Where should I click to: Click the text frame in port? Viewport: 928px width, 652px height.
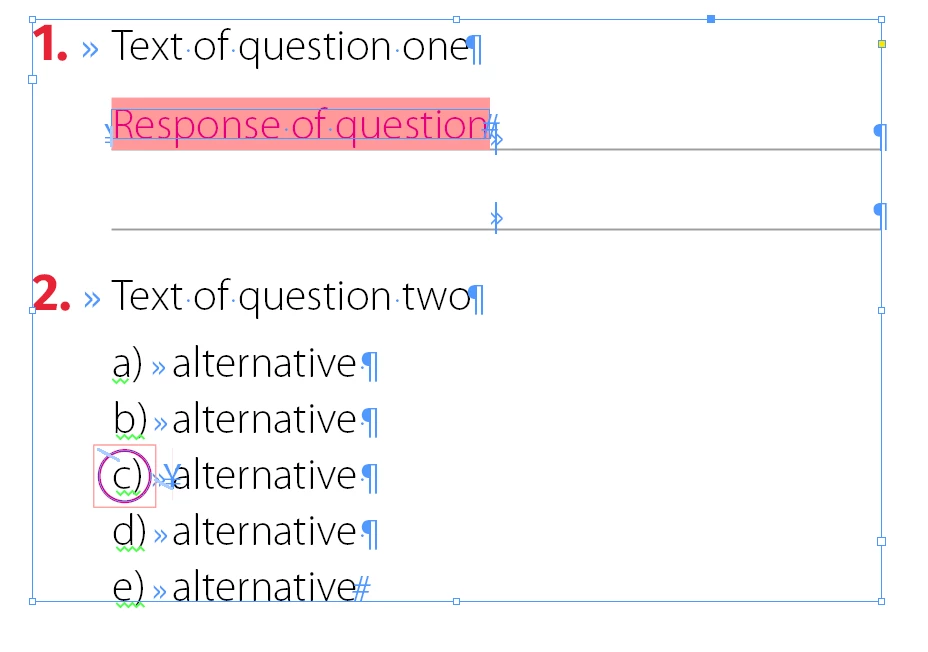33,79
